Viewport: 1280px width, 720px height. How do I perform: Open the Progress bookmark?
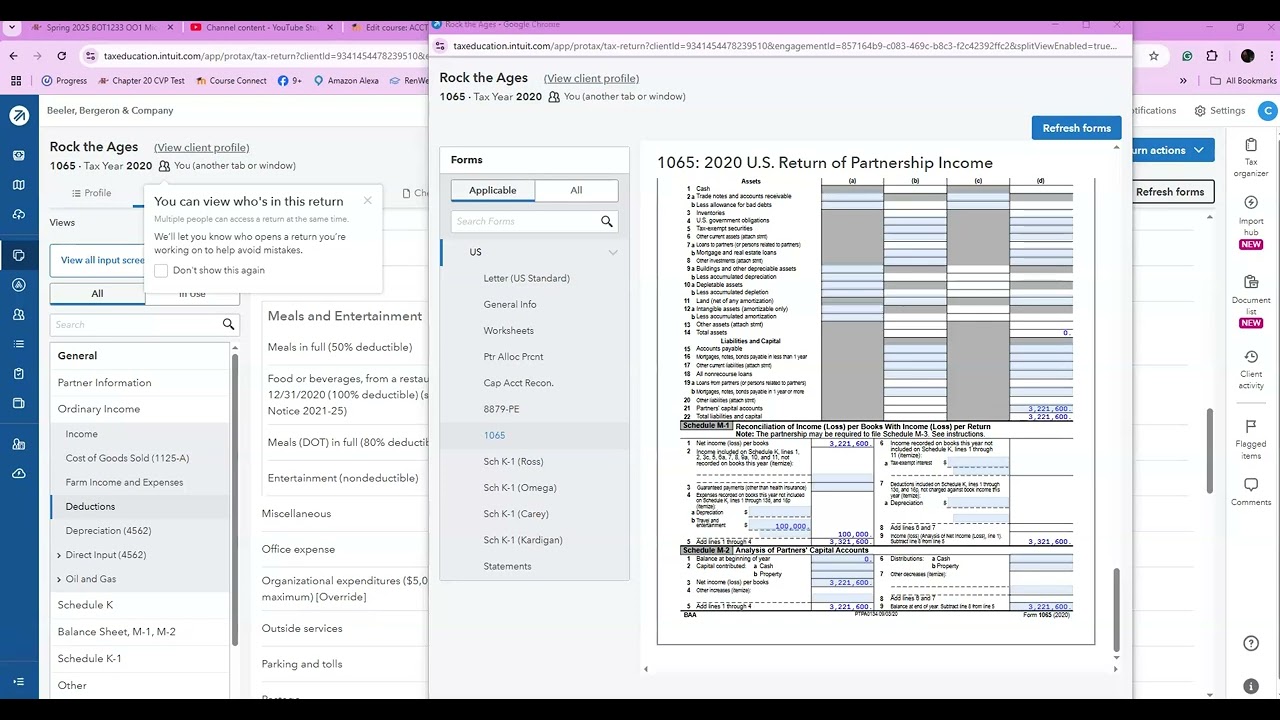pyautogui.click(x=64, y=81)
